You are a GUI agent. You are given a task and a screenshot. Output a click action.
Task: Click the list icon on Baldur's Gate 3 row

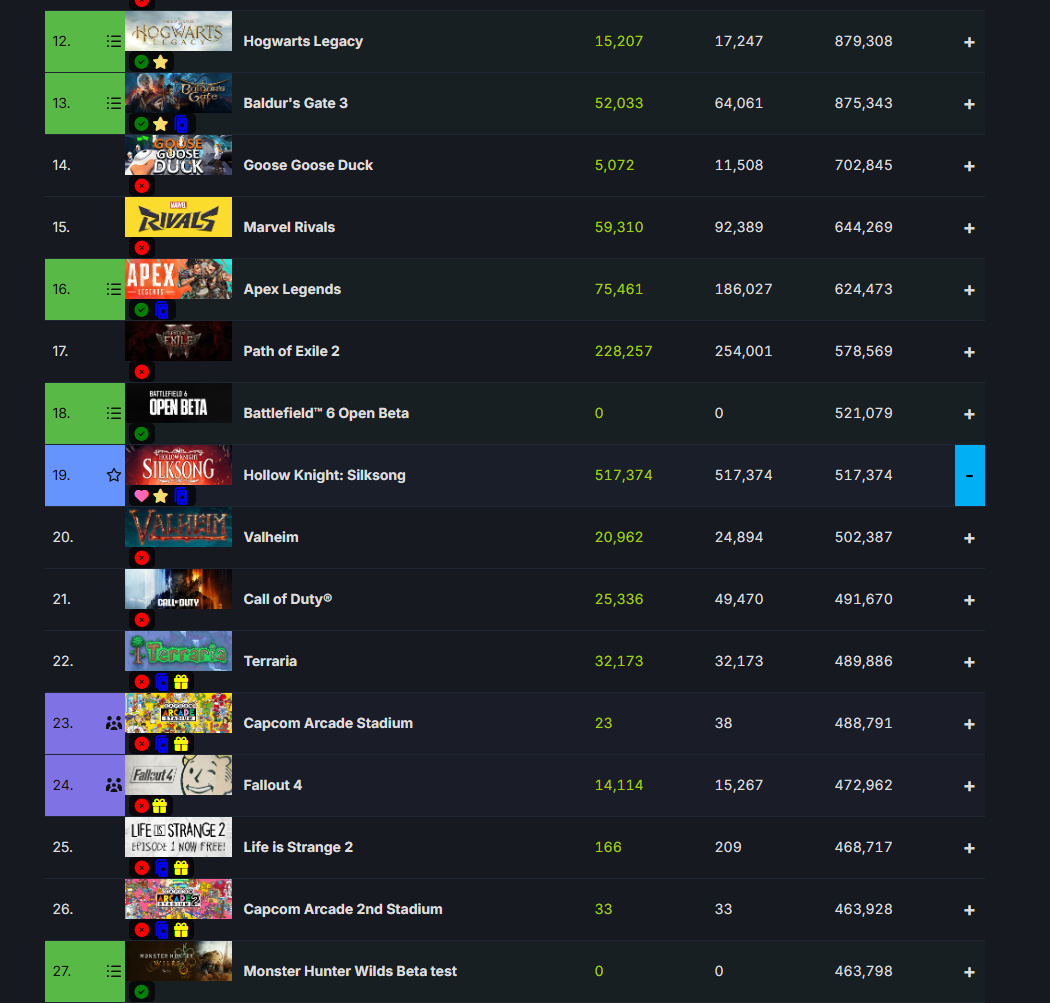pyautogui.click(x=114, y=103)
